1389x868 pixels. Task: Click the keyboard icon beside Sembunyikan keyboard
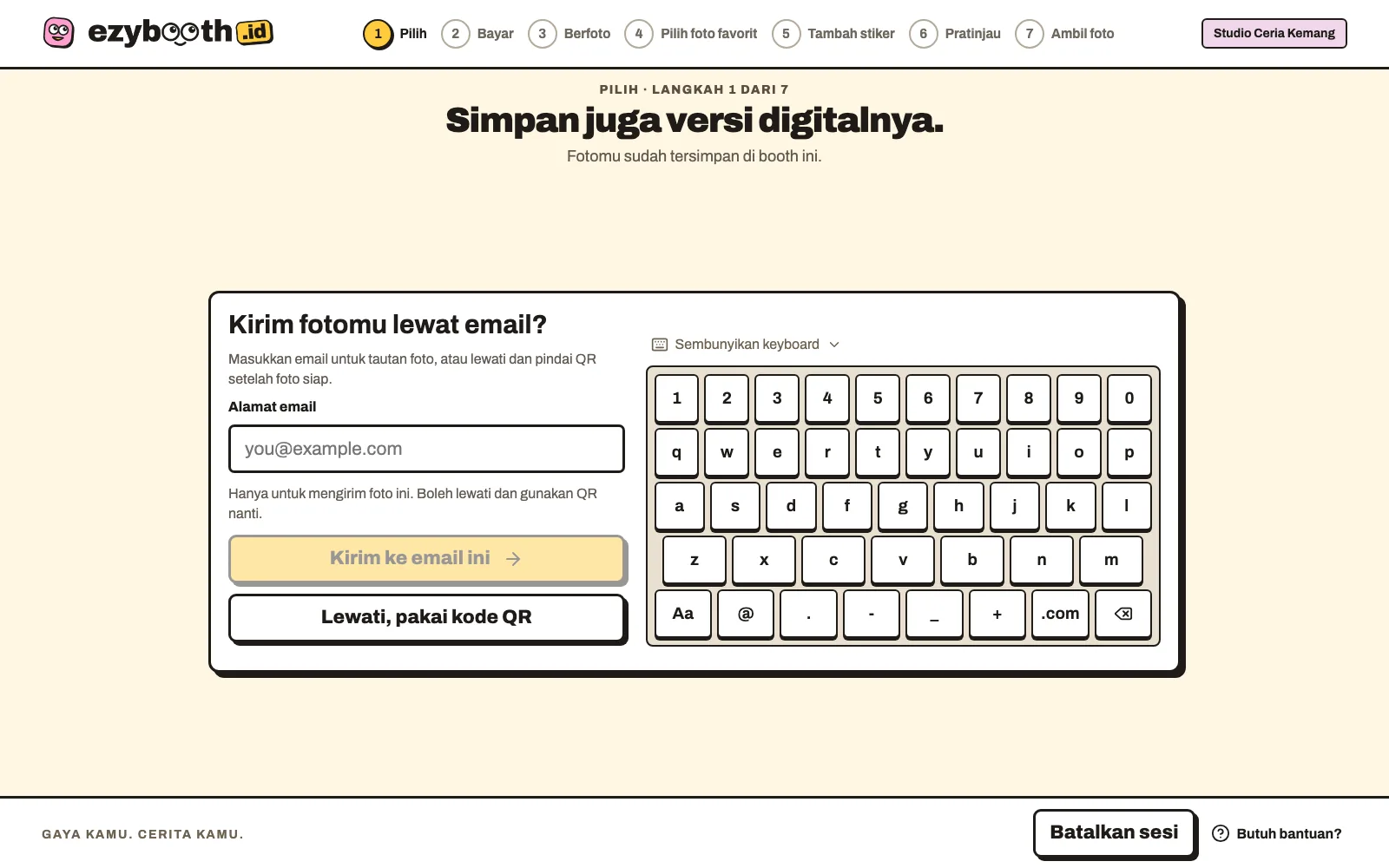[660, 345]
